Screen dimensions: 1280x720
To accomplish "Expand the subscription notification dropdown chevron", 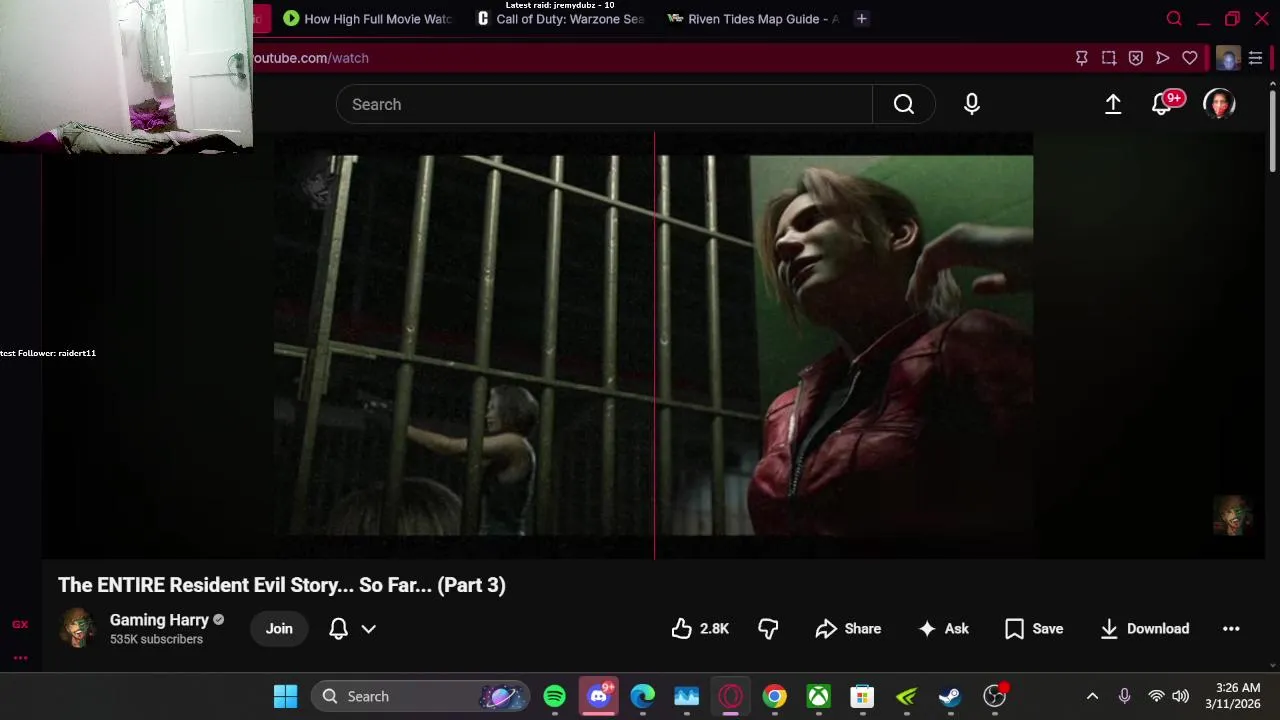I will [x=368, y=629].
